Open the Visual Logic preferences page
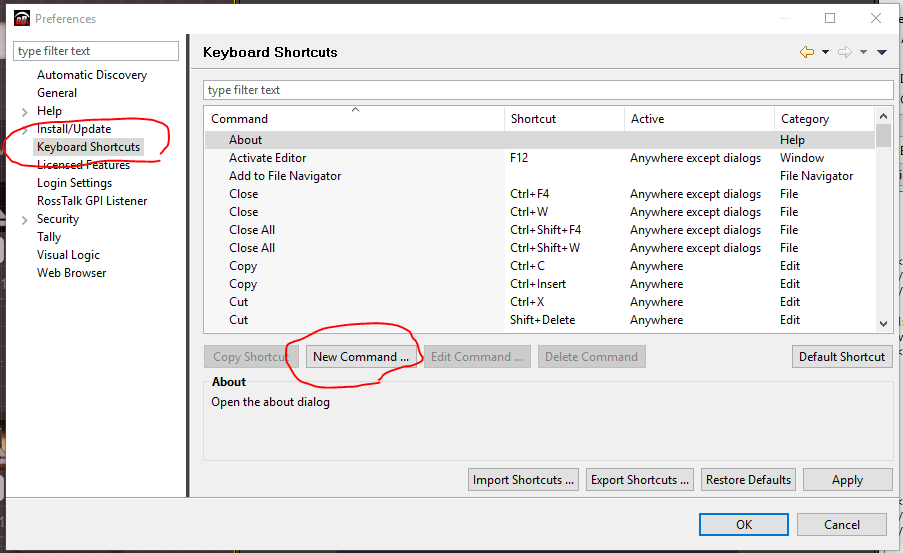The height and width of the screenshot is (553, 903). [x=68, y=255]
